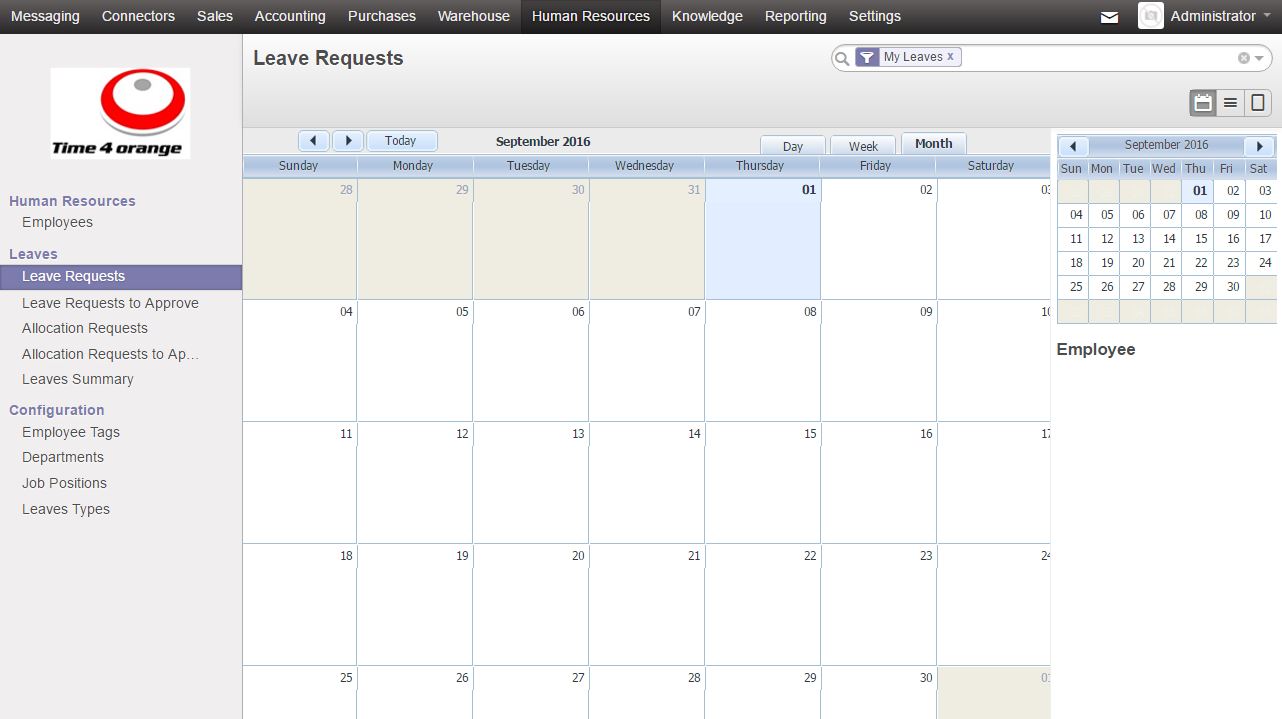This screenshot has width=1282, height=719.
Task: Click the mini calendar September 2016 title
Action: coord(1166,145)
